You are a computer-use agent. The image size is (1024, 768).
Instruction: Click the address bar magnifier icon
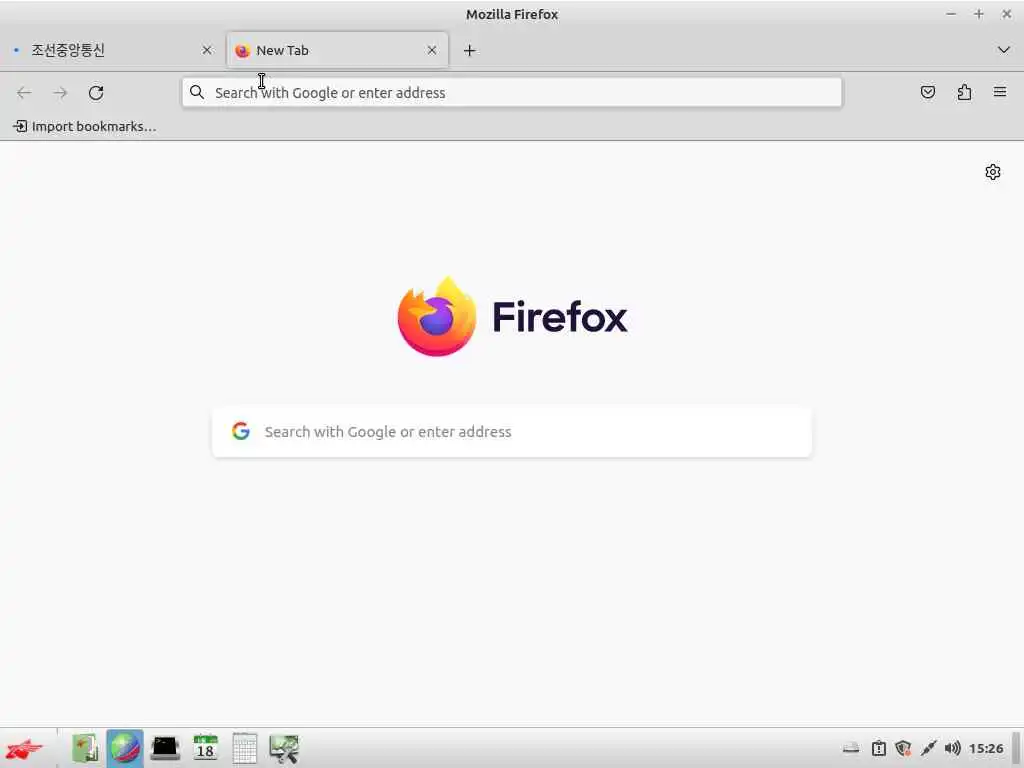tap(197, 93)
